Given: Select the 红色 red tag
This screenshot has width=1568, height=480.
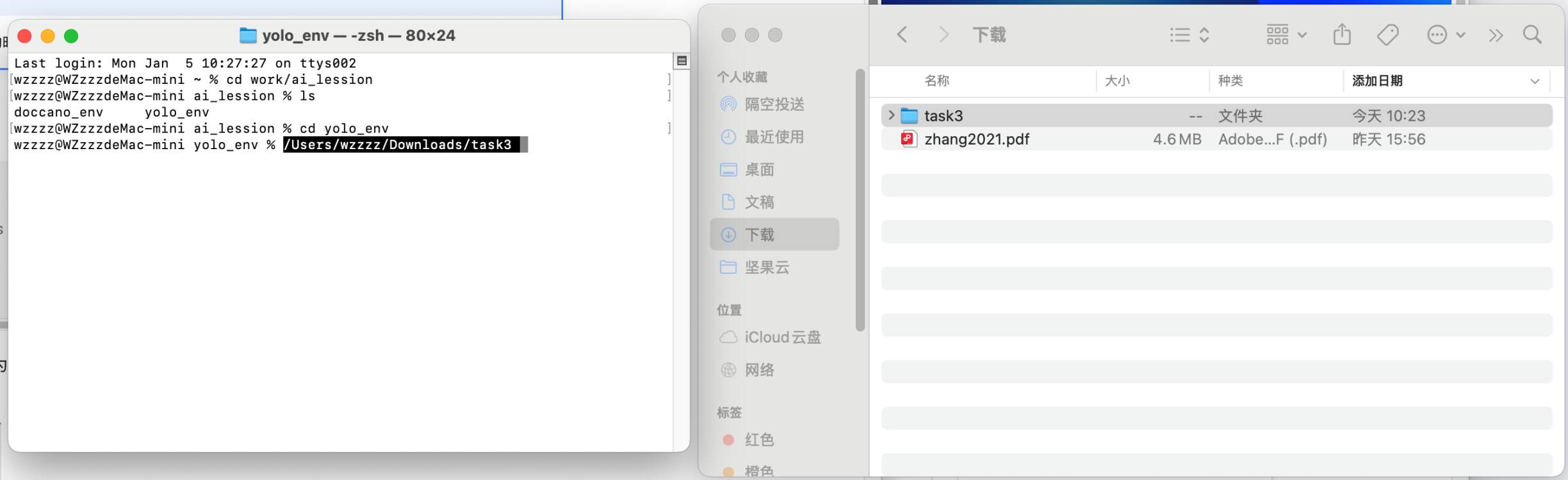Looking at the screenshot, I should pyautogui.click(x=759, y=440).
